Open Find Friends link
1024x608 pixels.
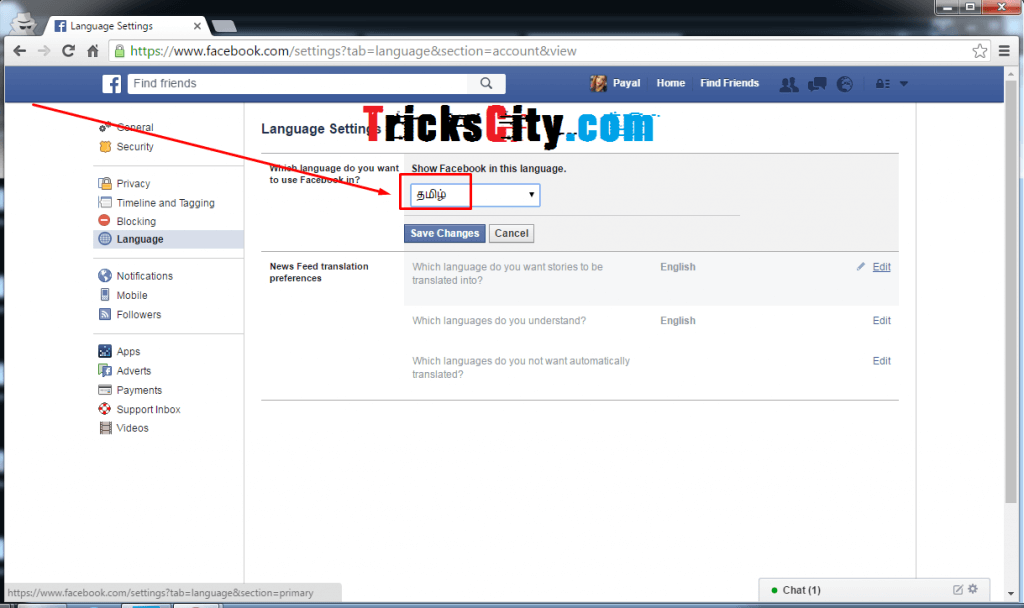click(x=729, y=83)
